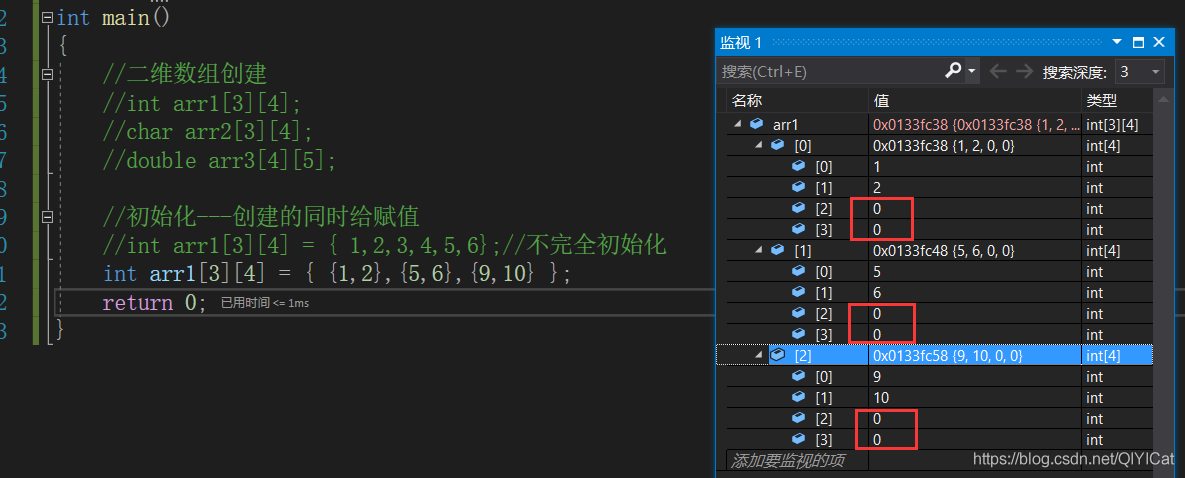Image resolution: width=1185 pixels, height=478 pixels.
Task: Click the int arr1[3][4] initialization line
Action: point(337,274)
